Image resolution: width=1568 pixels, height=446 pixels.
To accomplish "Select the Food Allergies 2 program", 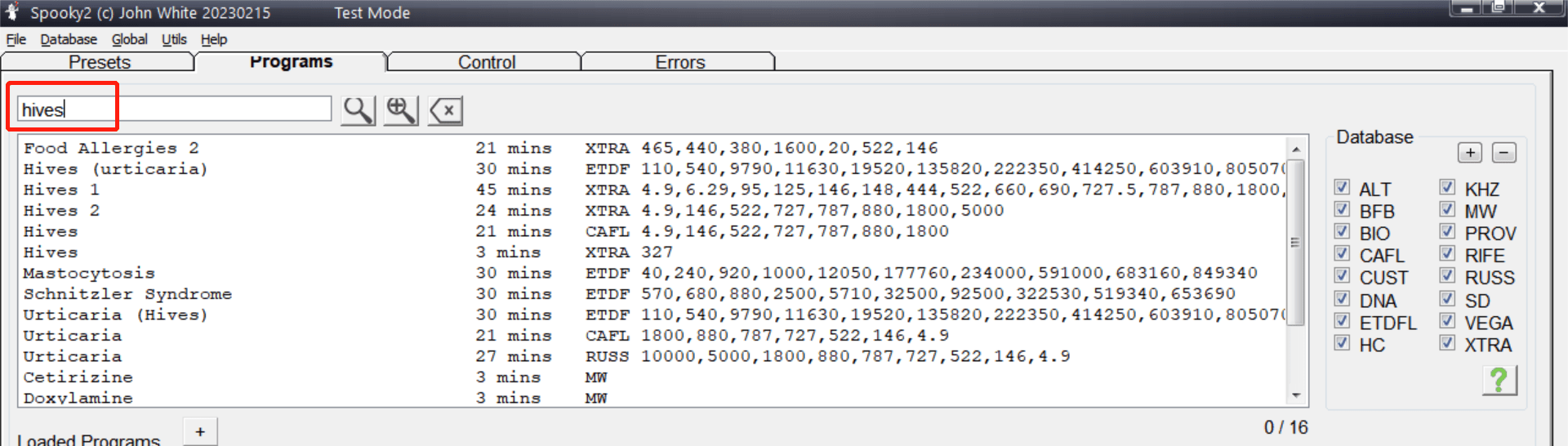I will pyautogui.click(x=652, y=148).
